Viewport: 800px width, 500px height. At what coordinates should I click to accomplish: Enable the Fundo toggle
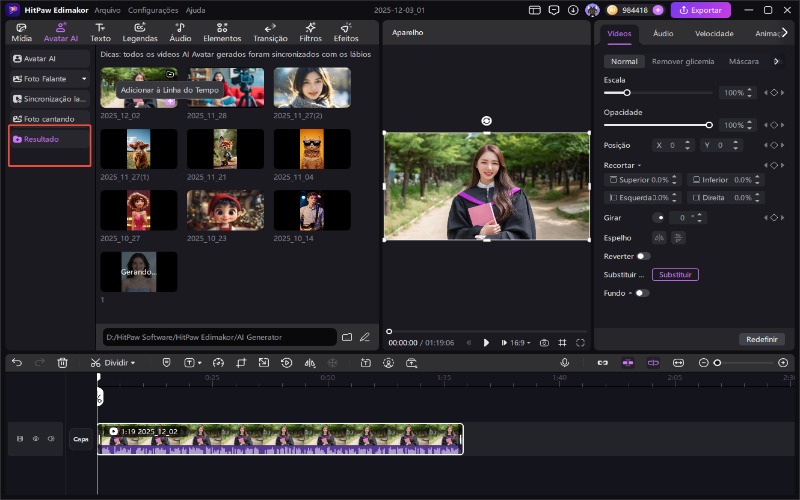[641, 293]
